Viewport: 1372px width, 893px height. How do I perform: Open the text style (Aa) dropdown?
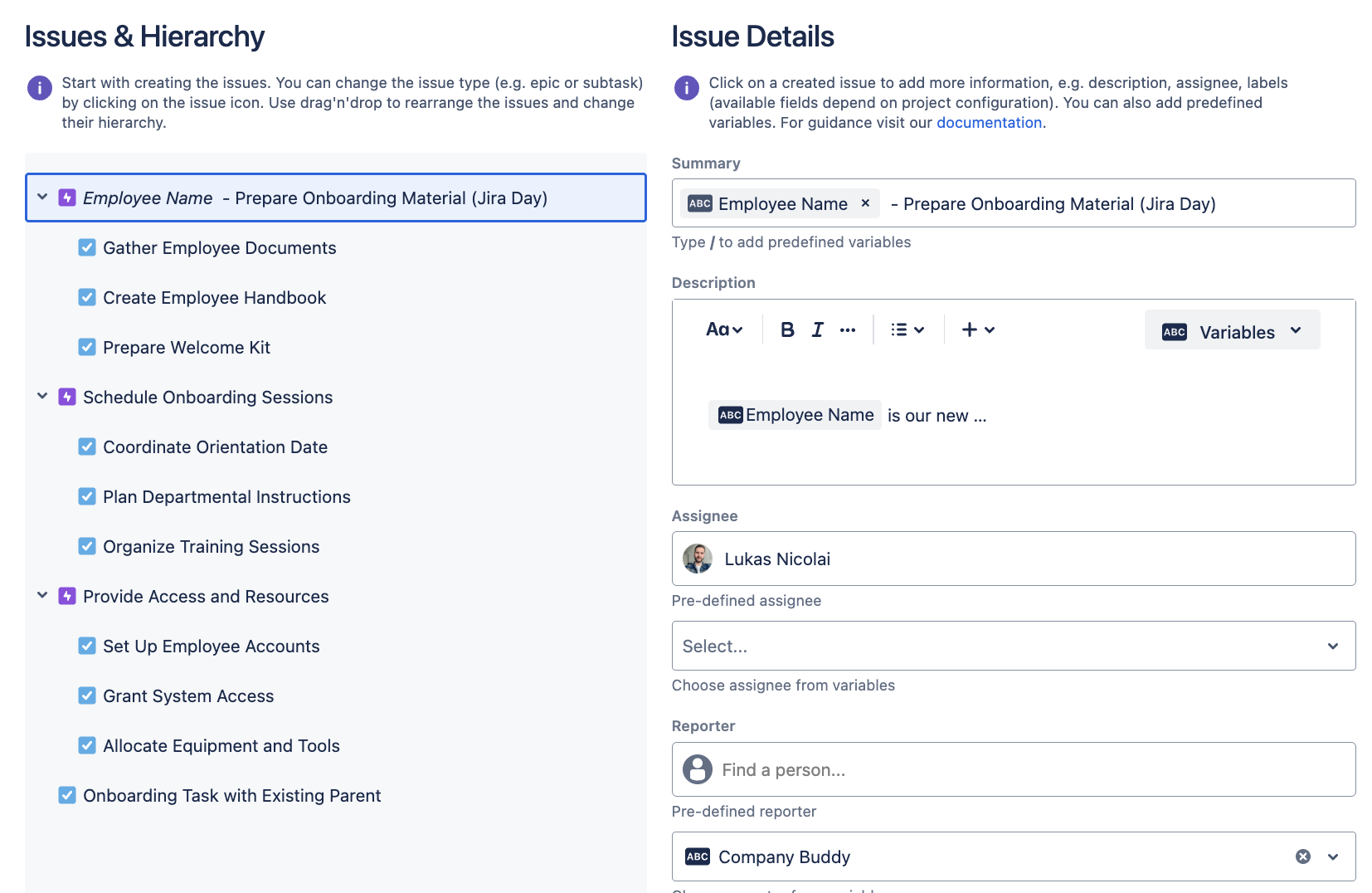coord(723,329)
